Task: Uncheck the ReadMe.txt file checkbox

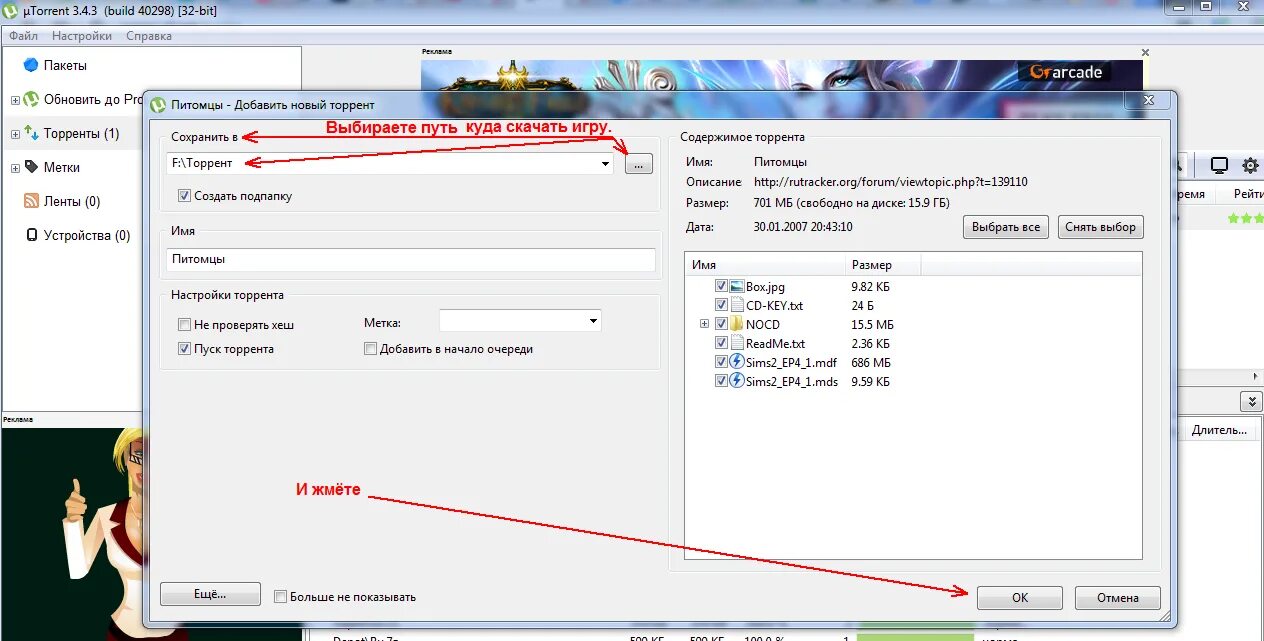Action: [721, 343]
